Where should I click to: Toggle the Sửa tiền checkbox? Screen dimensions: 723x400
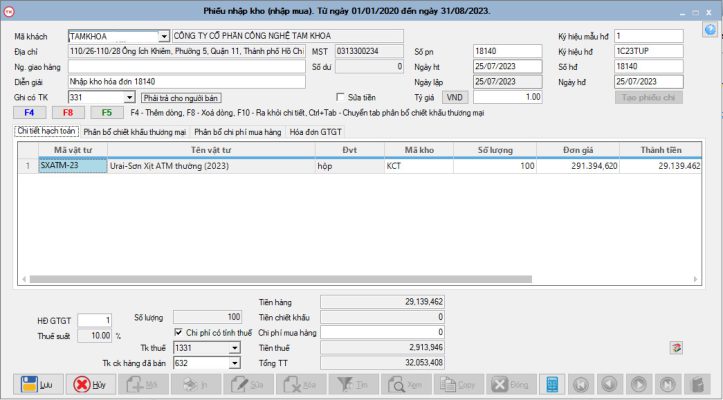pyautogui.click(x=340, y=97)
